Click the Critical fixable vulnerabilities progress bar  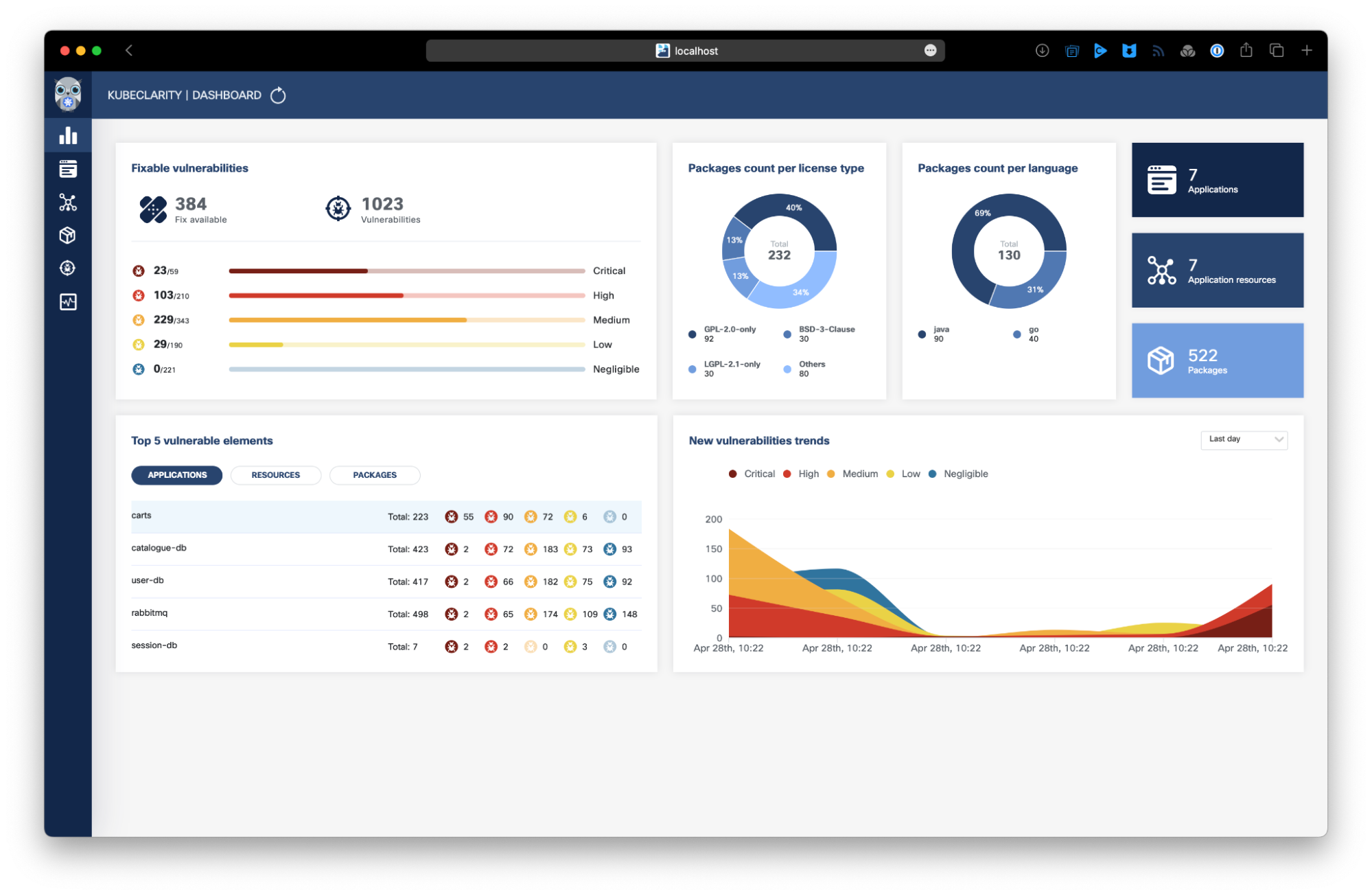406,271
